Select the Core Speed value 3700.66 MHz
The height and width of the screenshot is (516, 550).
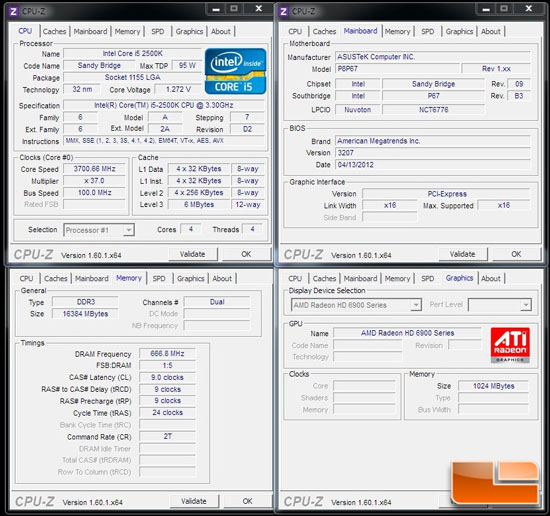(x=94, y=169)
